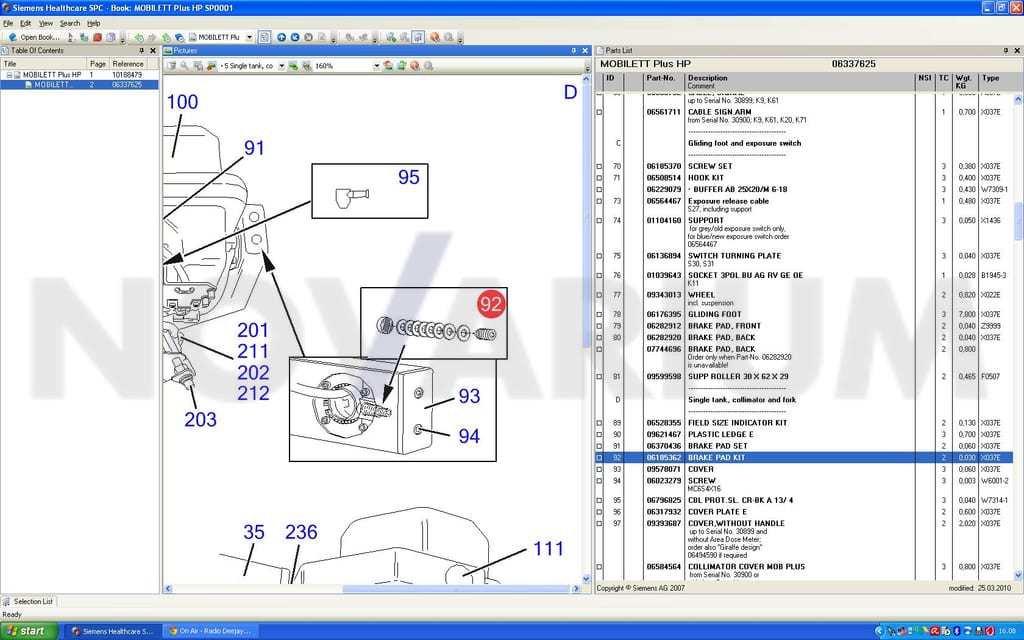The image size is (1024, 640).
Task: Click the red-green icon right of the zoom combo
Action: pyautogui.click(x=388, y=66)
